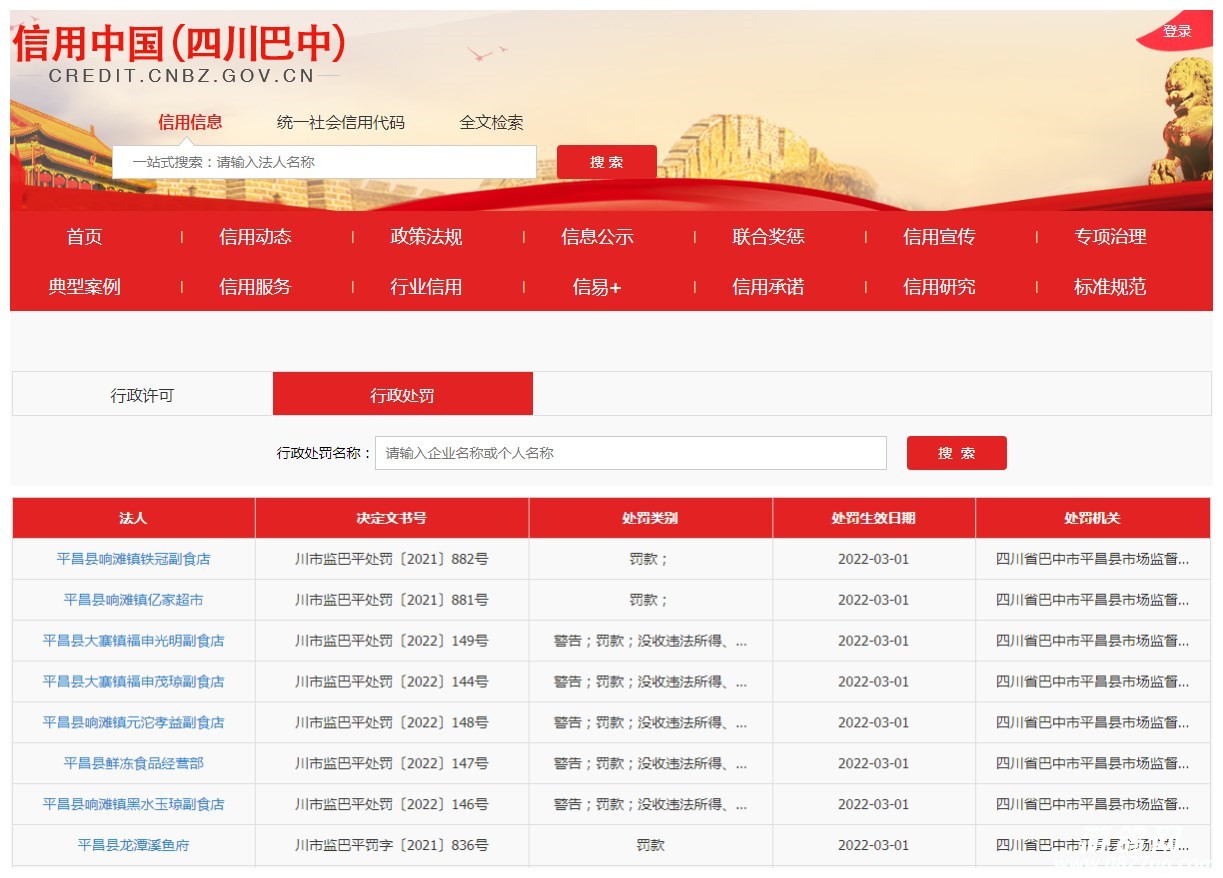This screenshot has width=1223, height=878.
Task: Open 专项治理 menu item
Action: [x=1110, y=237]
